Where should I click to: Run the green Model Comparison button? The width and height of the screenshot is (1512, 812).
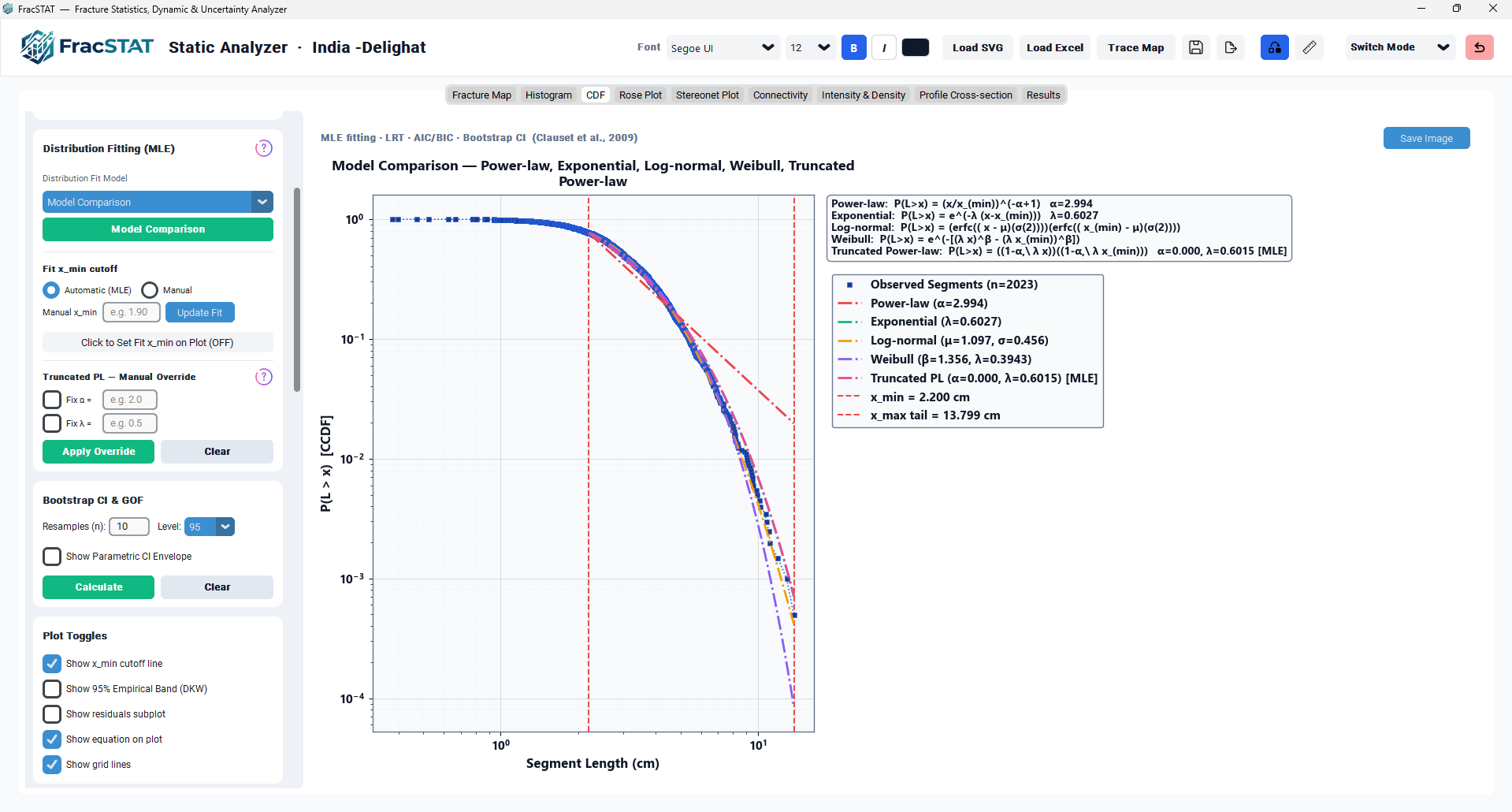coord(158,229)
